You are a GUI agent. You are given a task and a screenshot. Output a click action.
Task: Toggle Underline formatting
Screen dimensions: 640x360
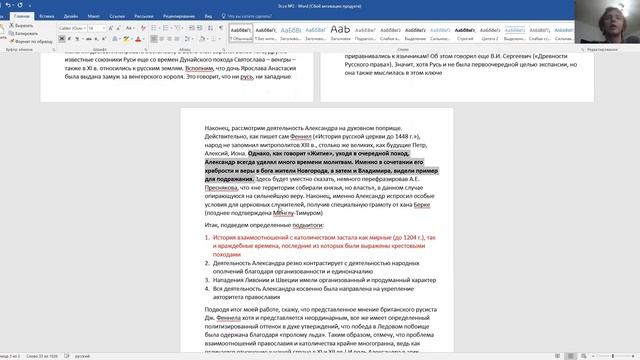[77, 39]
